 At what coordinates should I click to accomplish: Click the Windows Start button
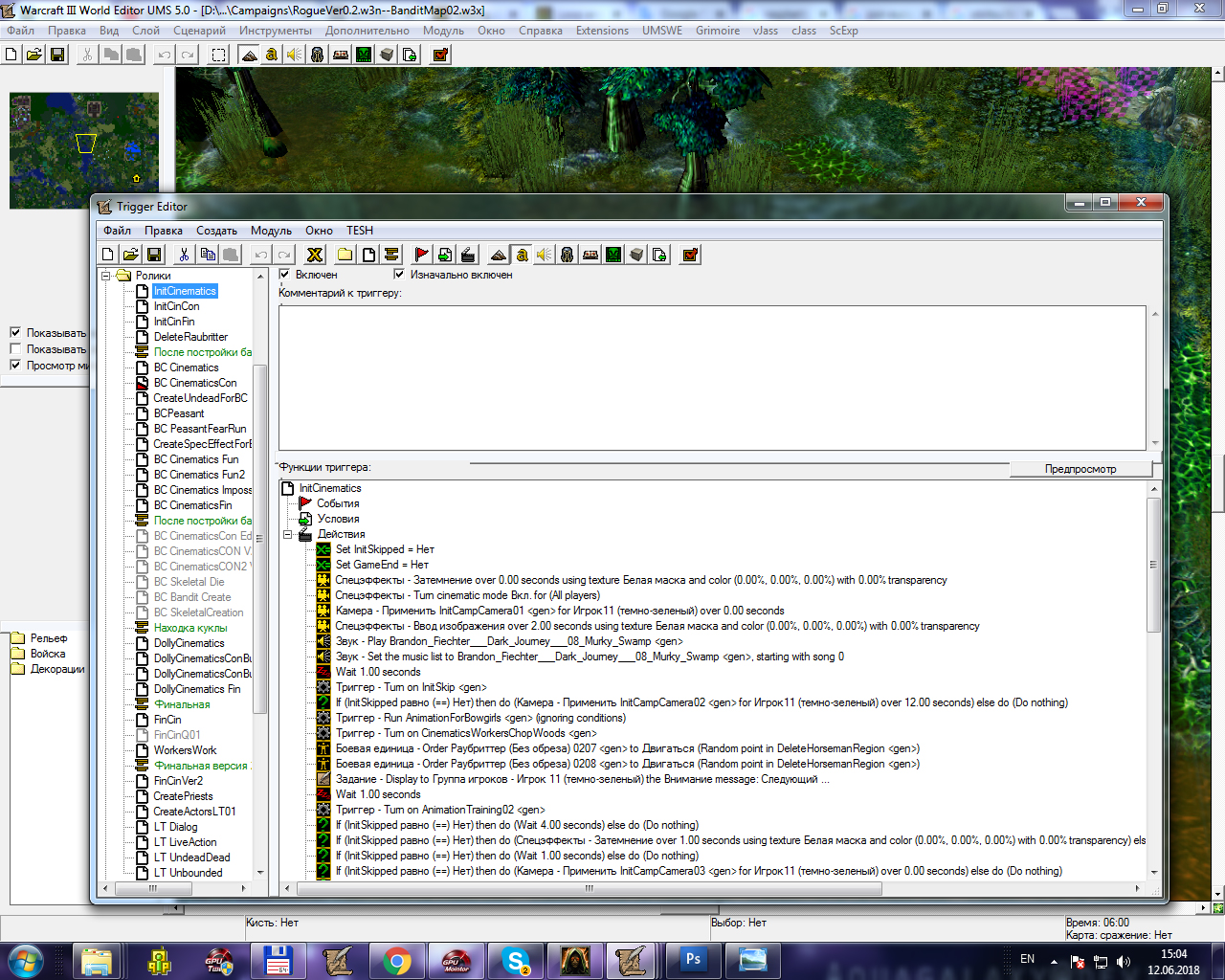[x=26, y=961]
